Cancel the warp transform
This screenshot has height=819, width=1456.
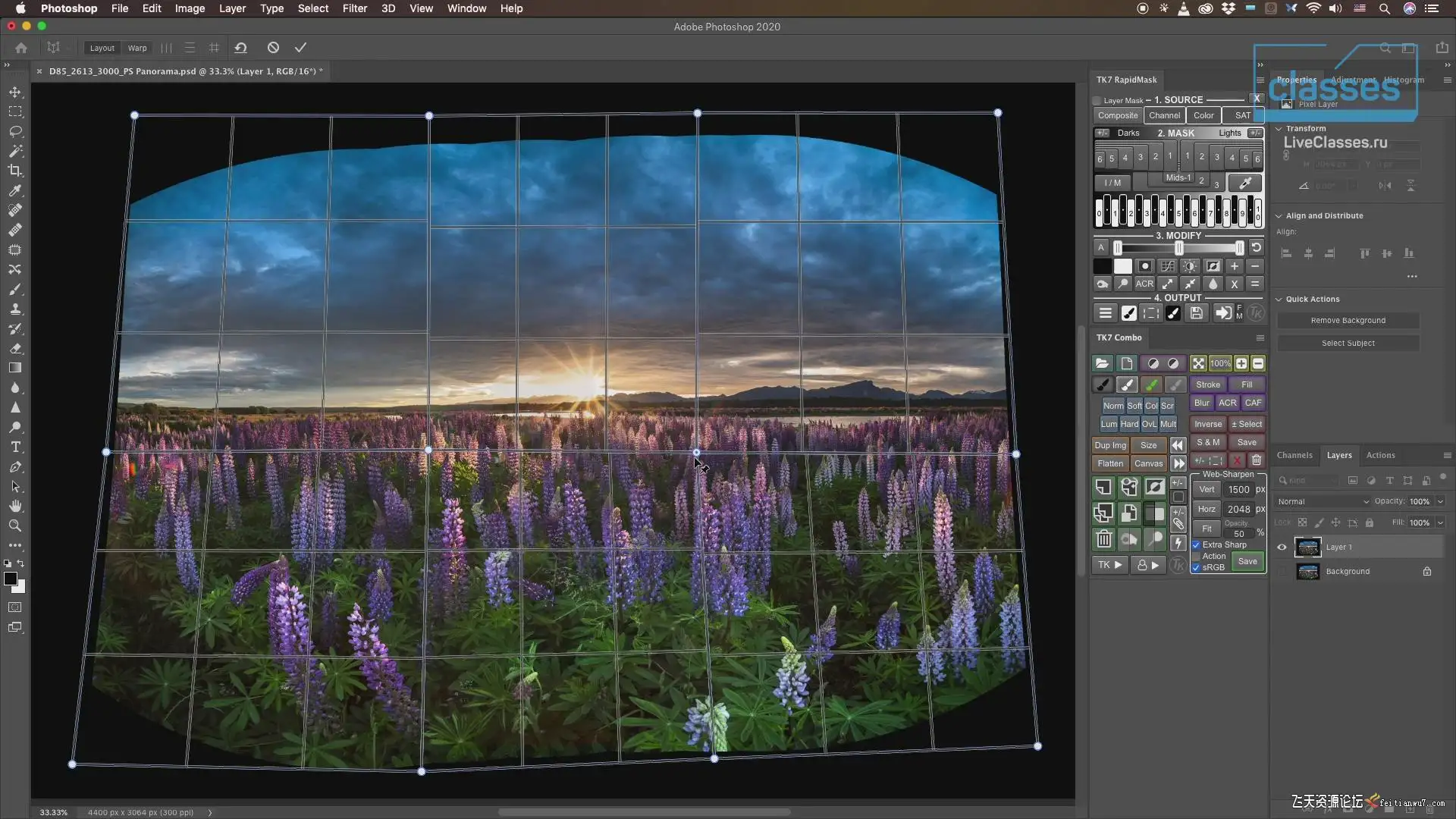point(273,48)
